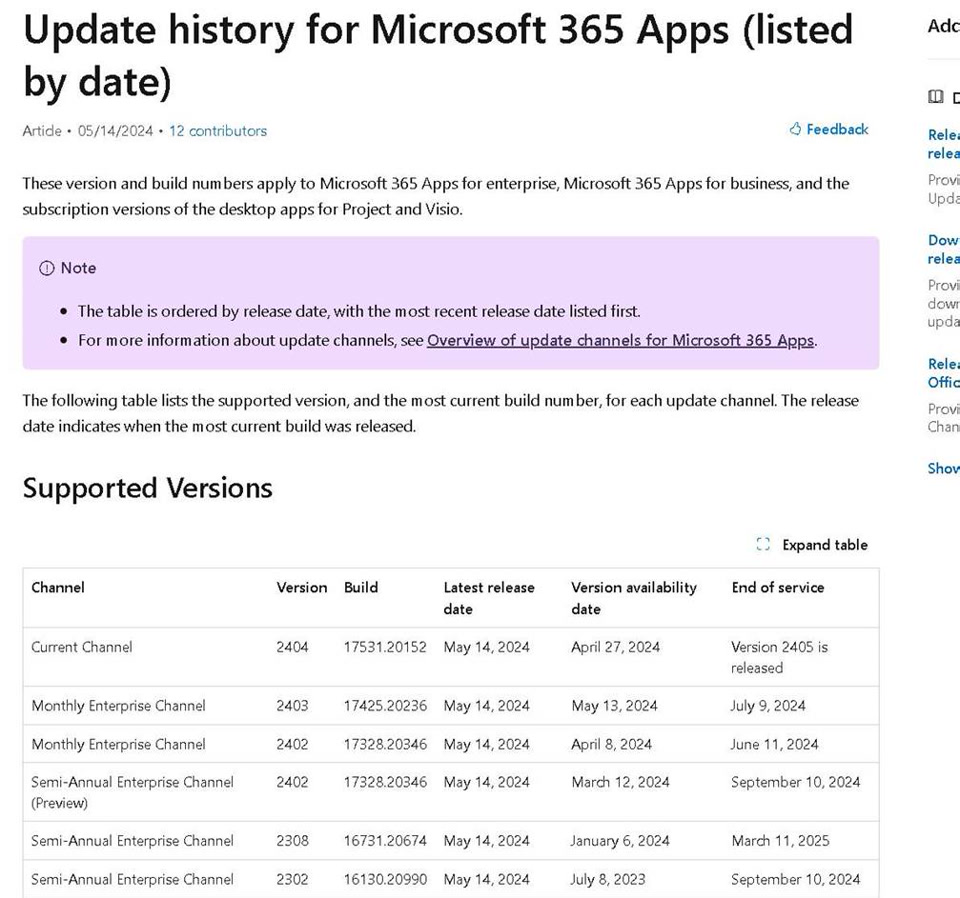
Task: Click March 12, 2024 availability date
Action: pos(620,782)
